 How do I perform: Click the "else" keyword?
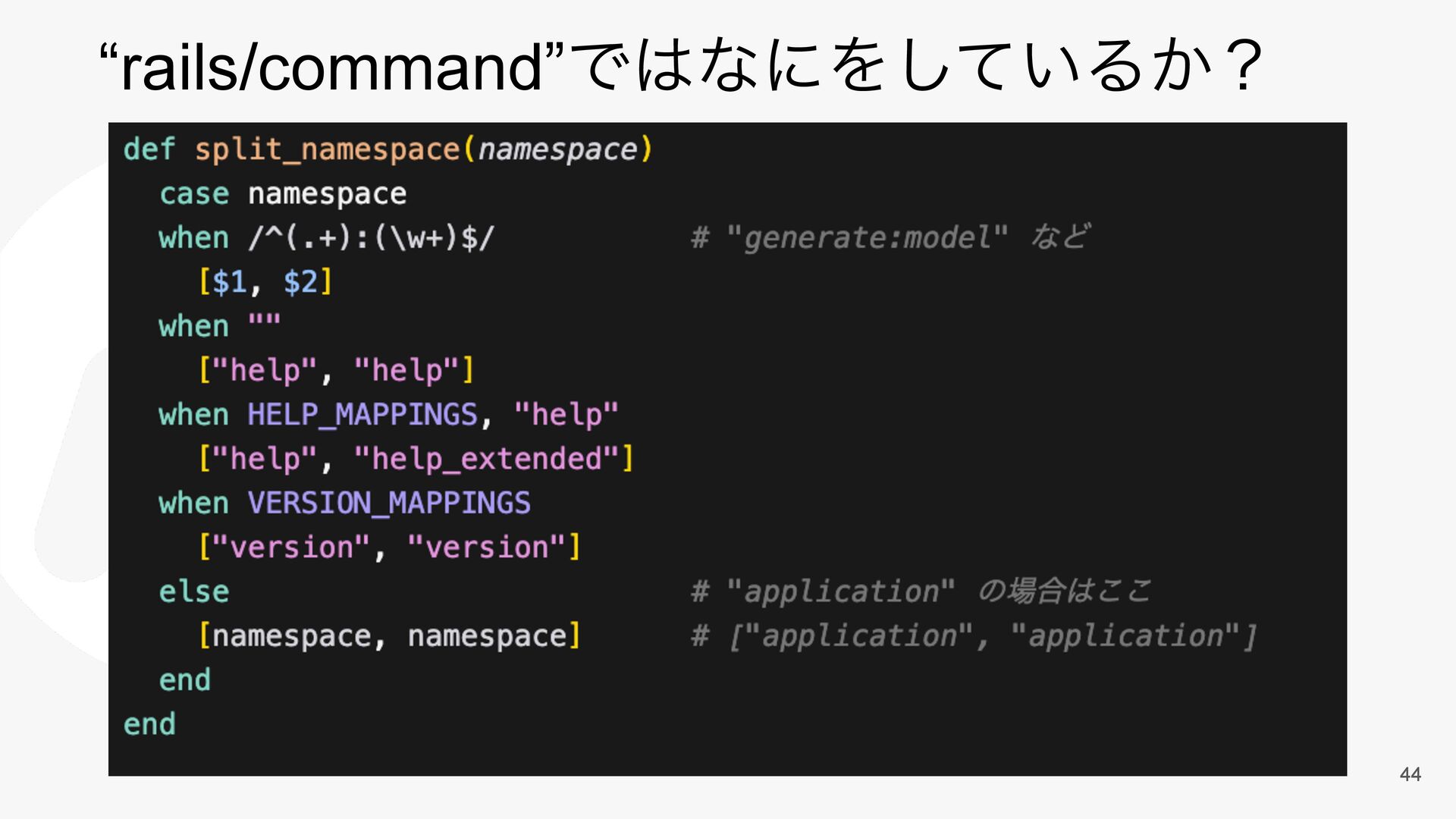coord(194,591)
